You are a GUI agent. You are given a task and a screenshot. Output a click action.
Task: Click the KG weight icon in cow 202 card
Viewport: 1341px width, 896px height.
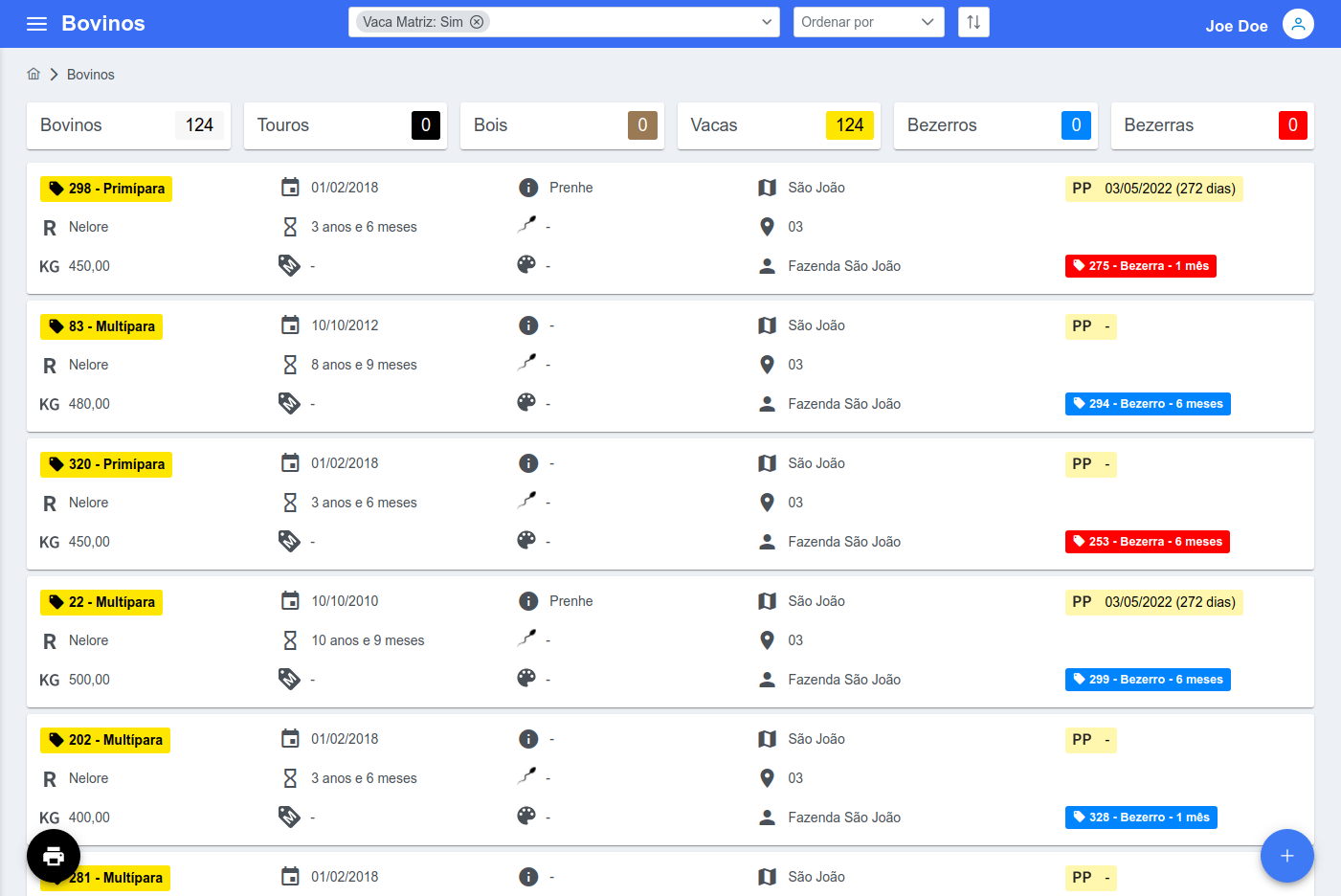tap(50, 818)
